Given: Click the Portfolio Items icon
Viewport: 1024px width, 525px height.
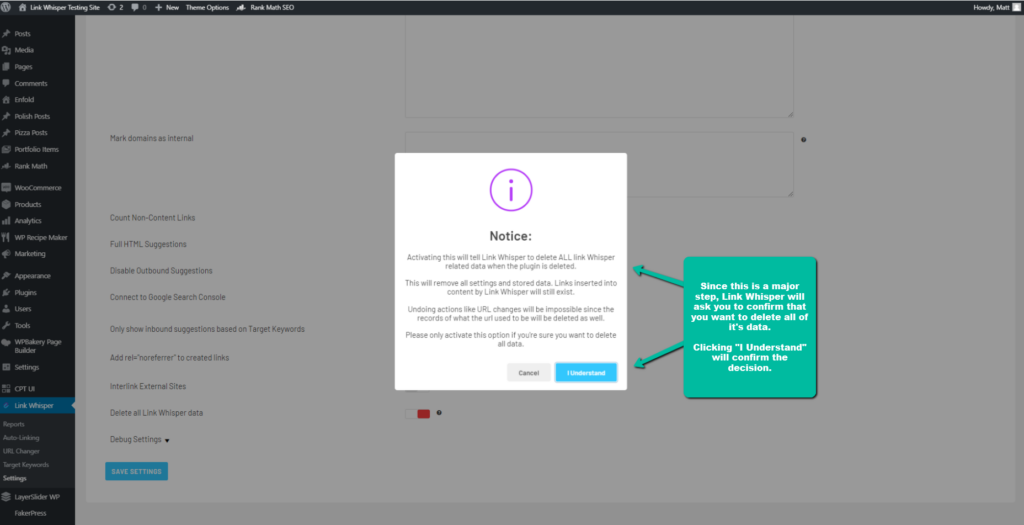Looking at the screenshot, I should pyautogui.click(x=7, y=149).
